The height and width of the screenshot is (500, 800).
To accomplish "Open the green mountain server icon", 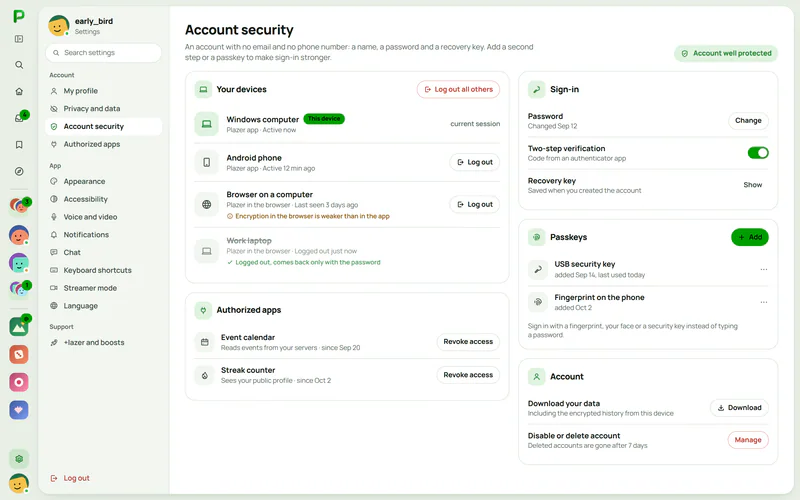I will [x=19, y=327].
